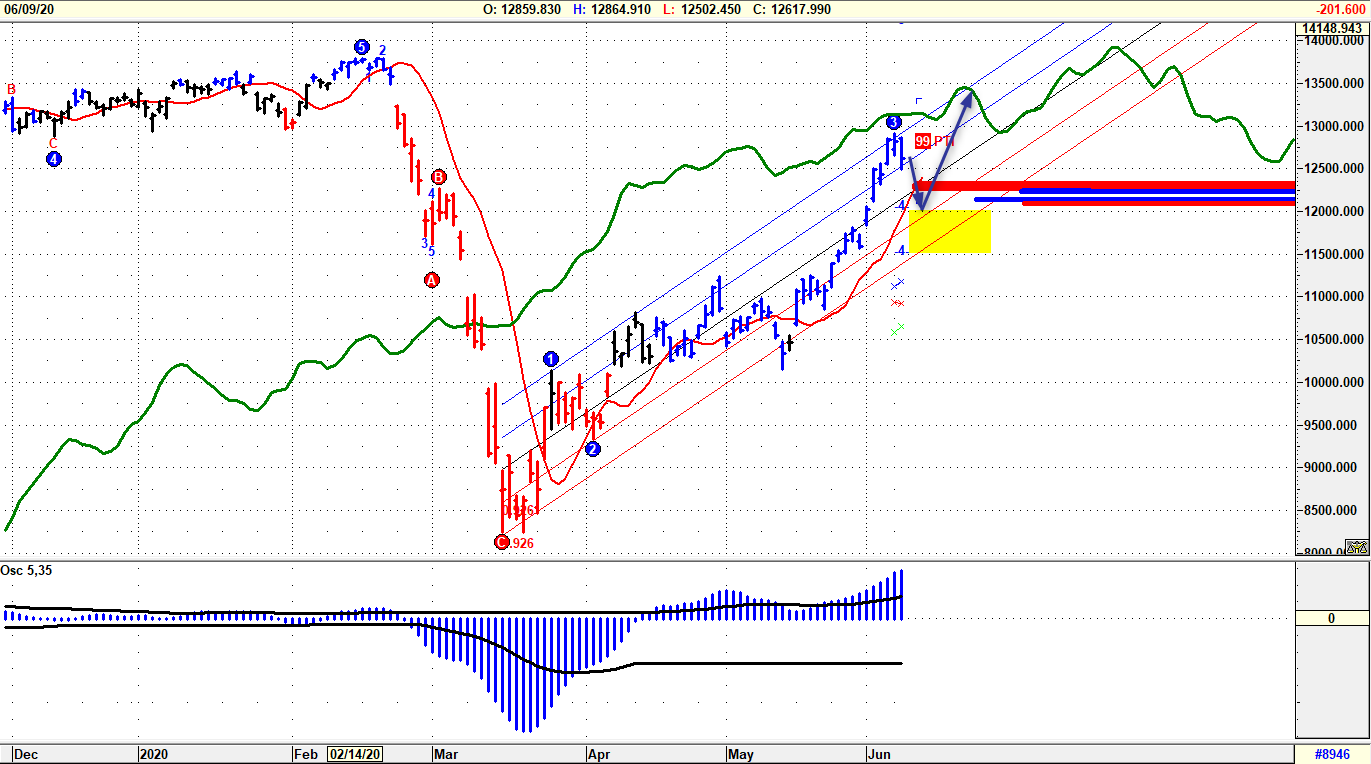Click the green X projection marker
Viewport: 1371px width, 764px height.
(x=897, y=329)
